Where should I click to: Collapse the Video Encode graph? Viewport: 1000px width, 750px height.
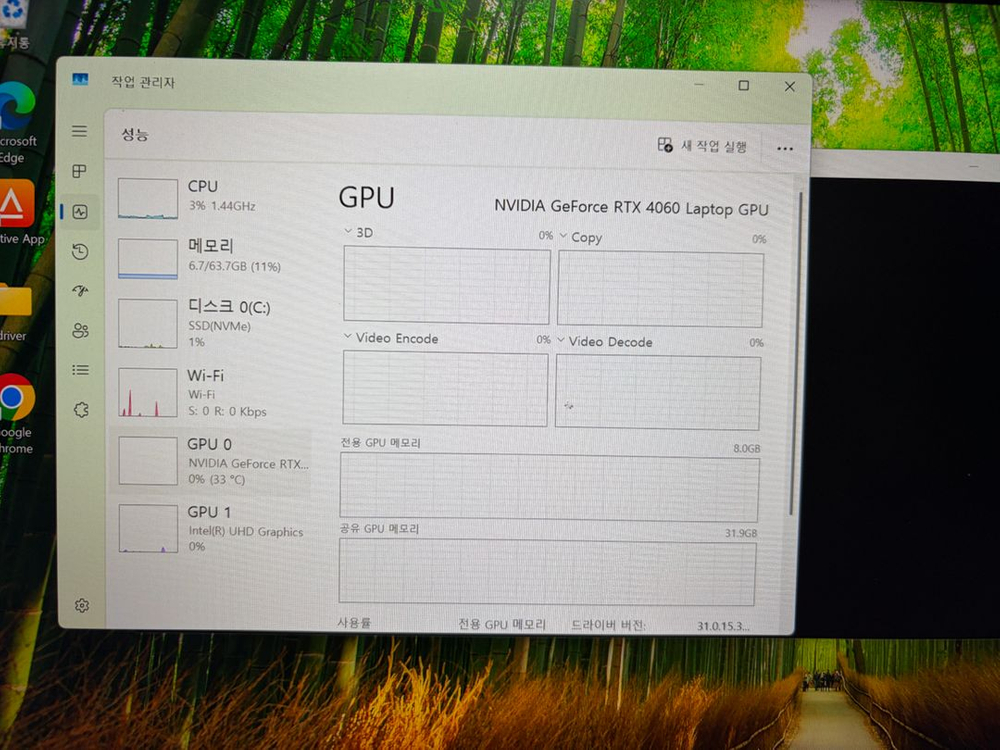[x=350, y=339]
